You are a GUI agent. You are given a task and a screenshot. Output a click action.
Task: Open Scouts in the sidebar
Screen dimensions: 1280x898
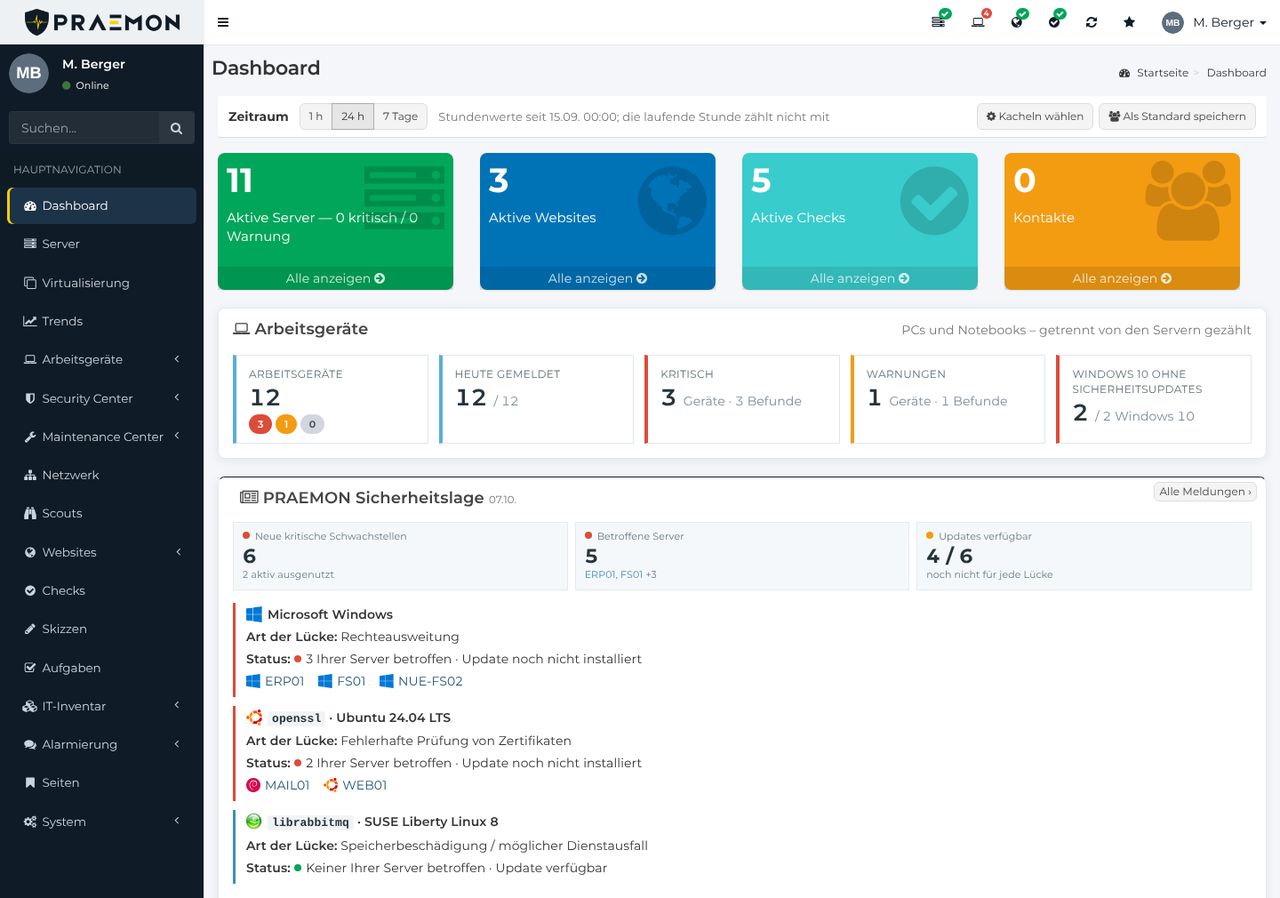[102, 513]
